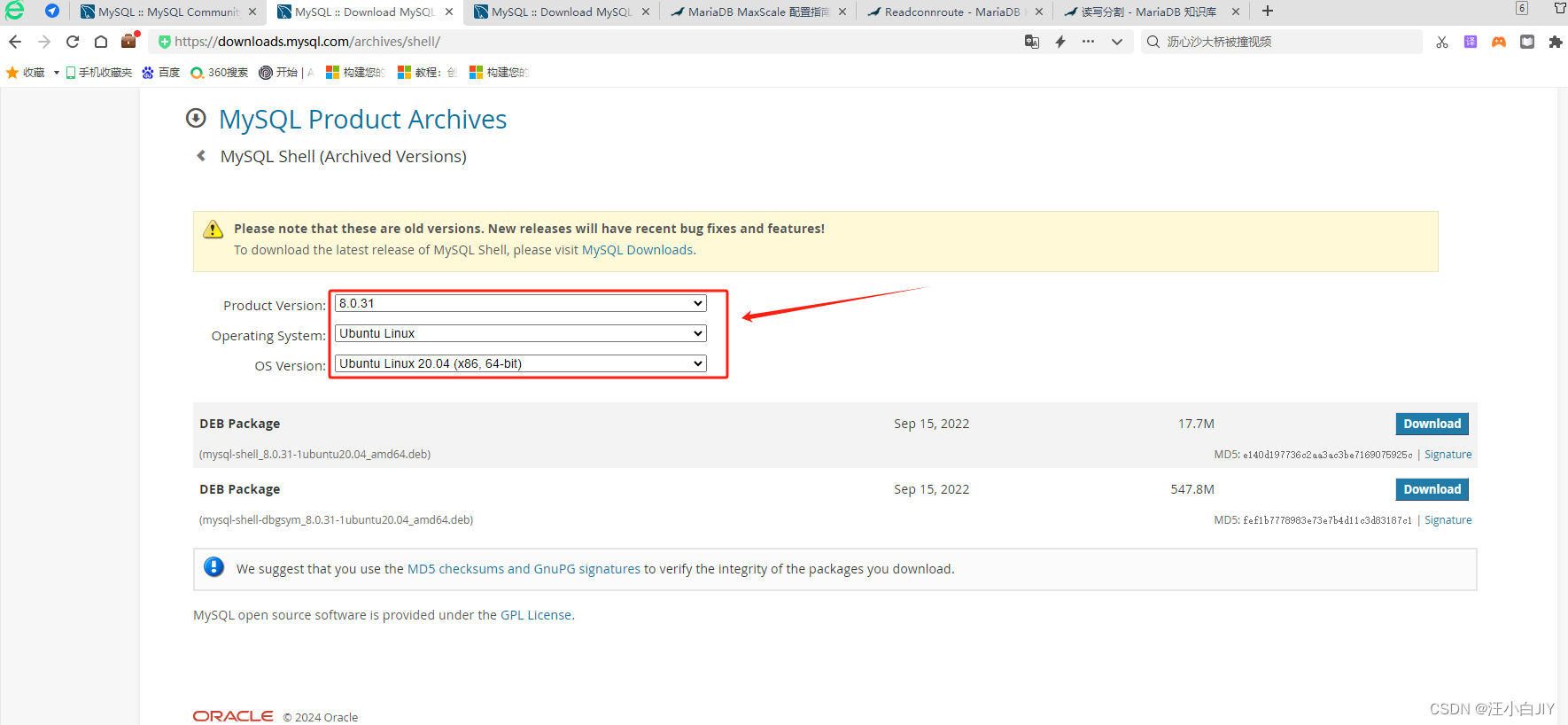Click the MySQL Product Archives heading
This screenshot has height=725, width=1568.
(x=363, y=120)
